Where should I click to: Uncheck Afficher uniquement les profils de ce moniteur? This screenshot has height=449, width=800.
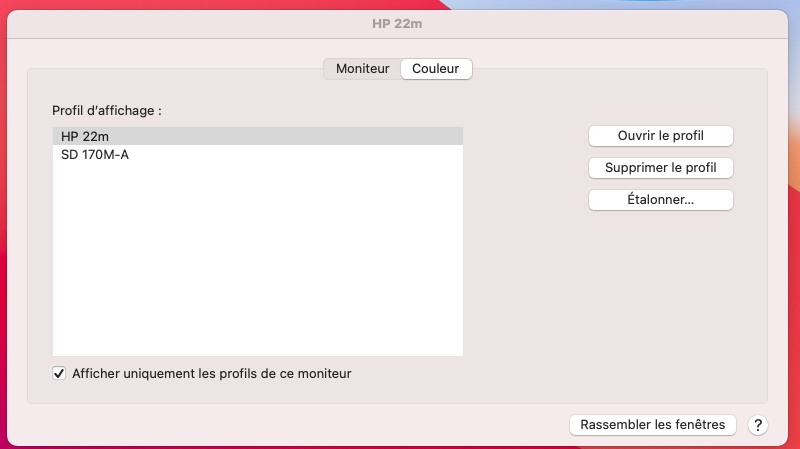coord(59,373)
